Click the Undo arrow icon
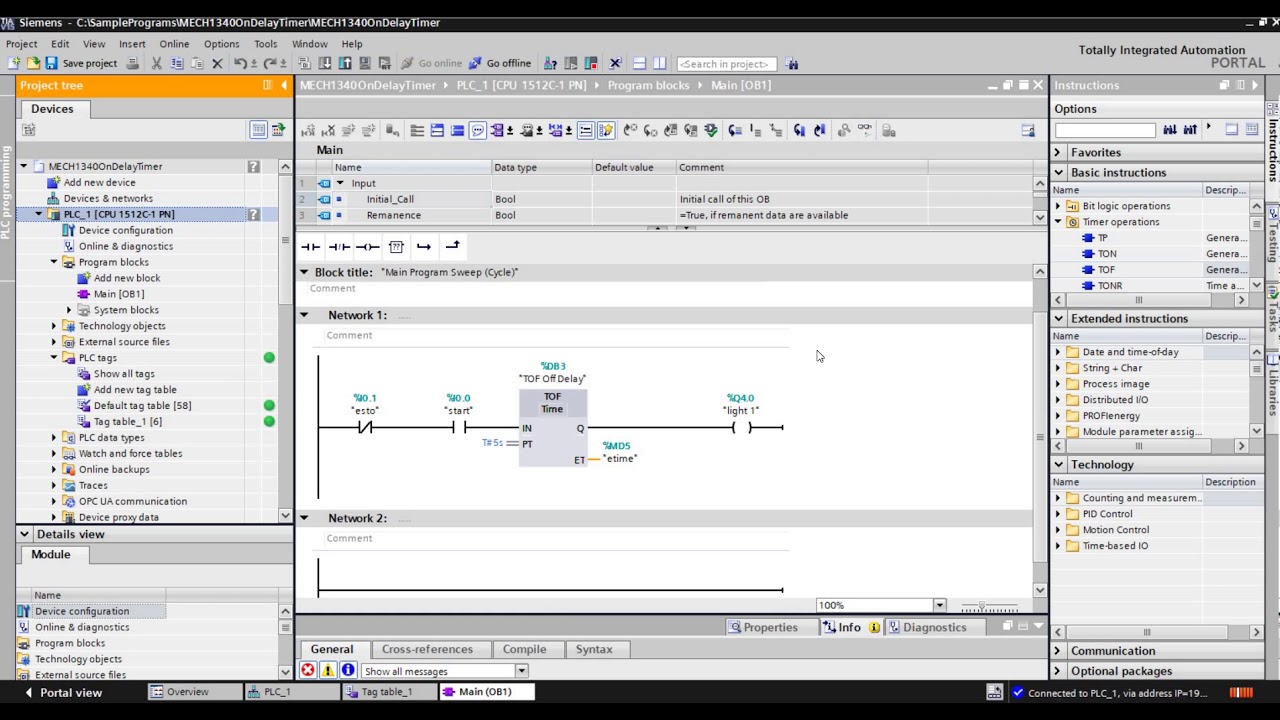Image resolution: width=1280 pixels, height=720 pixels. [x=240, y=63]
